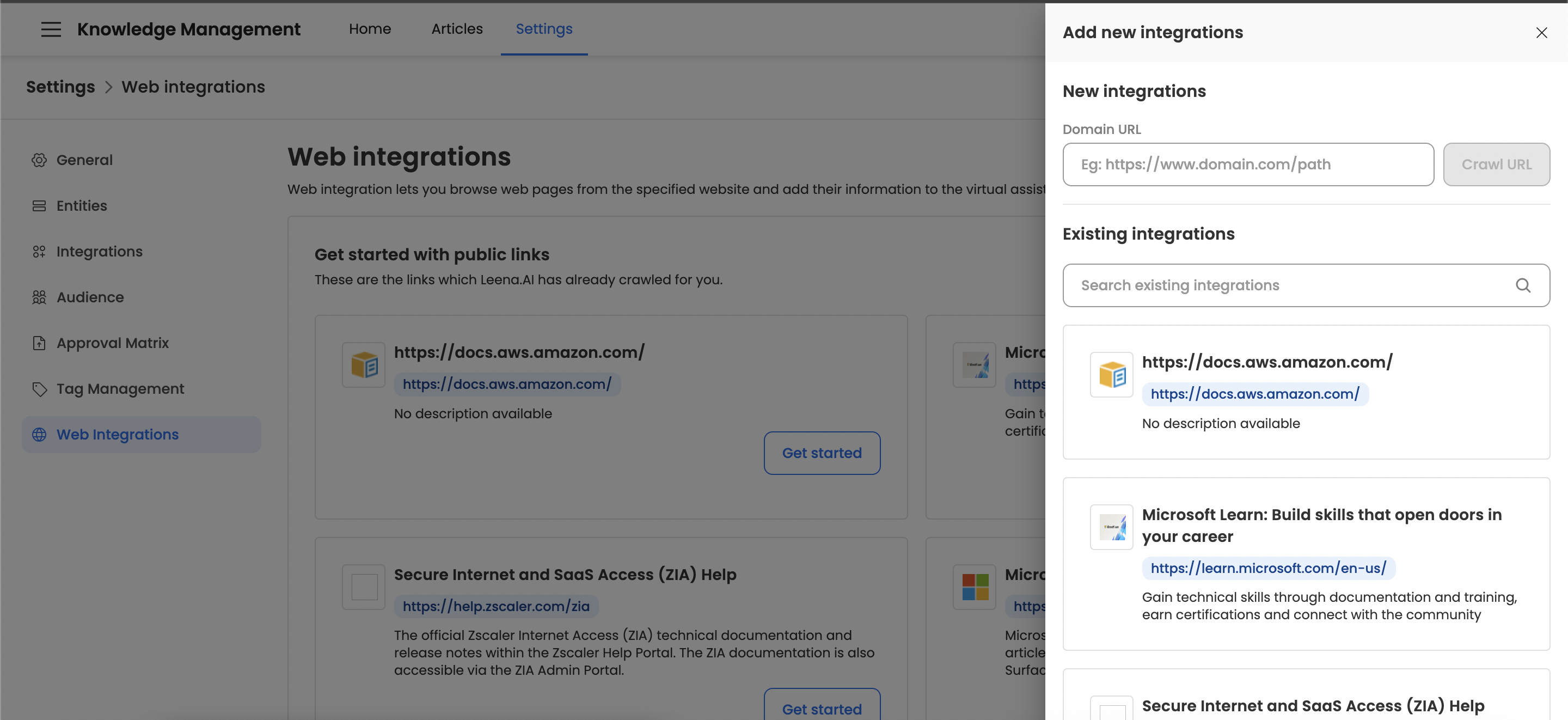Open Approval Matrix settings
1568x720 pixels.
[113, 343]
